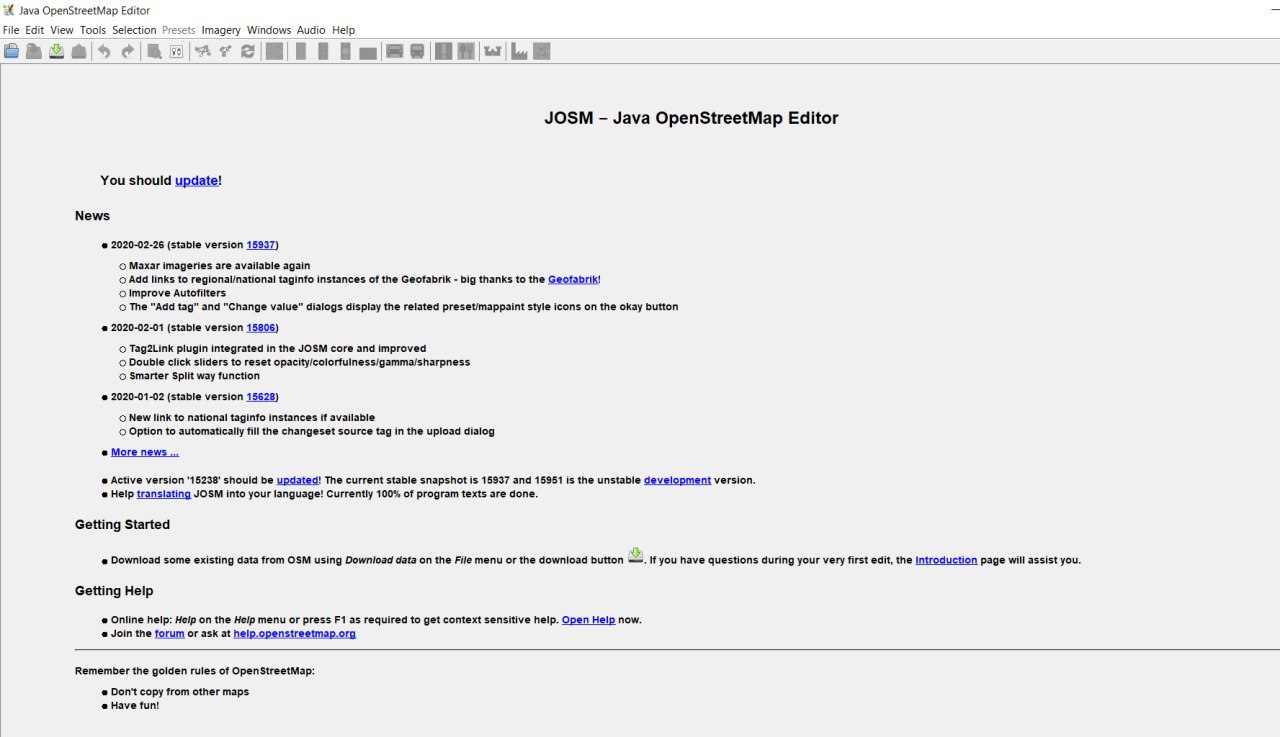Open the stable version 15806 link
Screen dimensions: 1280x737
[x=261, y=328]
